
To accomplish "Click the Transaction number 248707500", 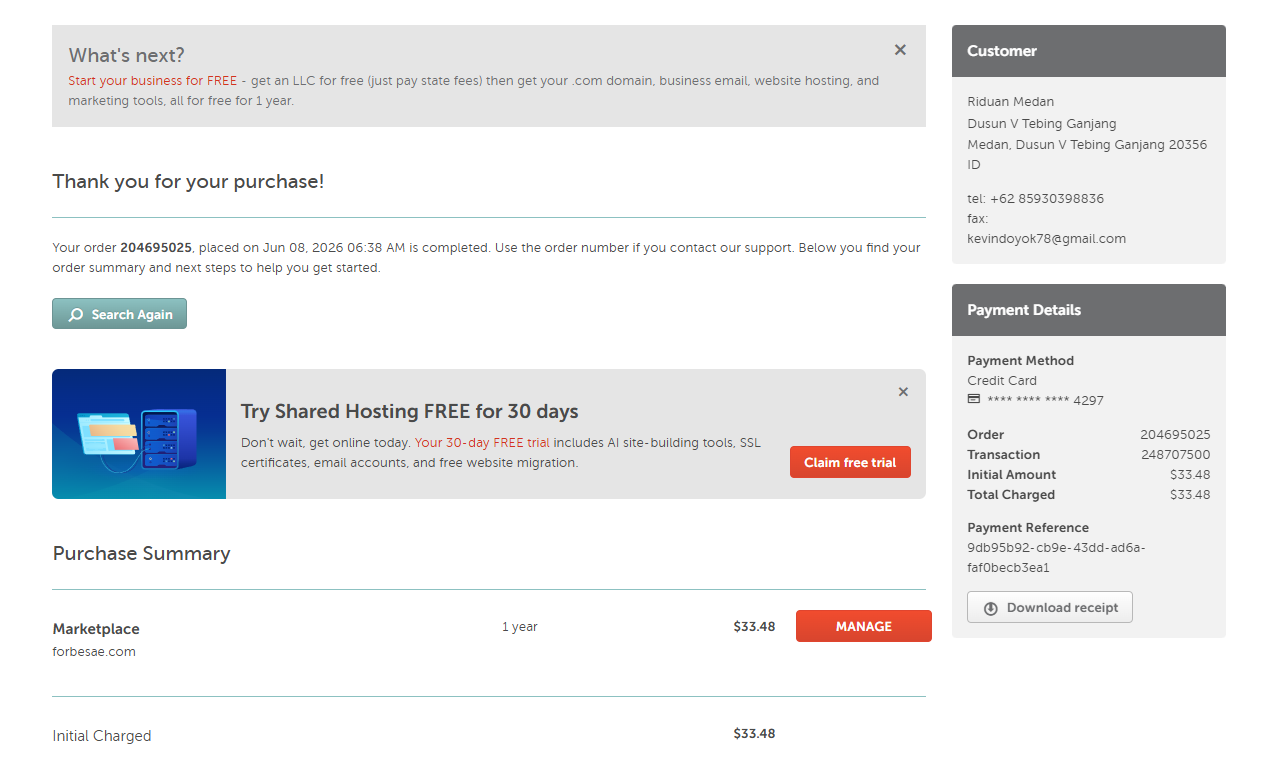I will 1175,455.
